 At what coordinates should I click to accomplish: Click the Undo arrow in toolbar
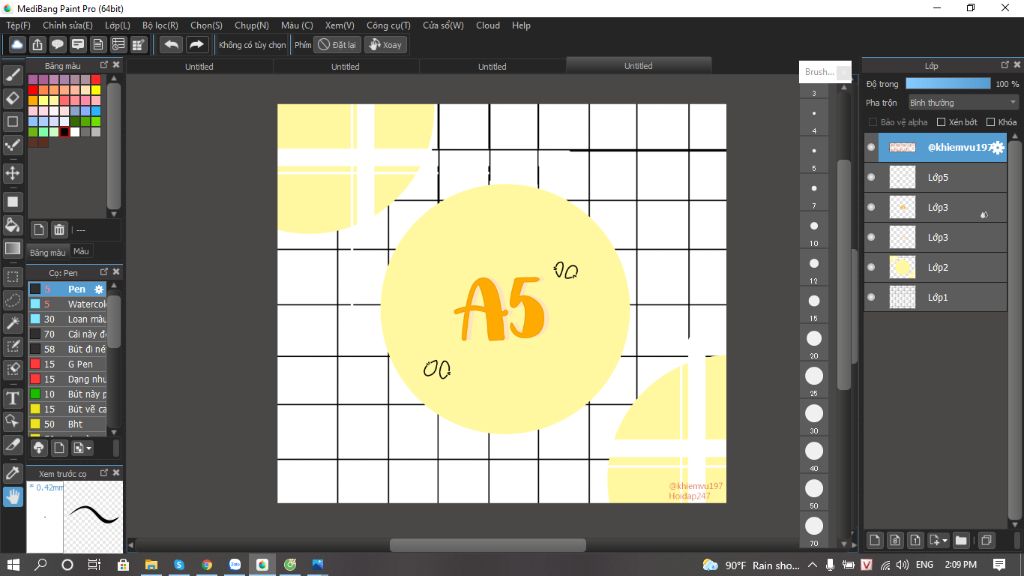pyautogui.click(x=171, y=44)
